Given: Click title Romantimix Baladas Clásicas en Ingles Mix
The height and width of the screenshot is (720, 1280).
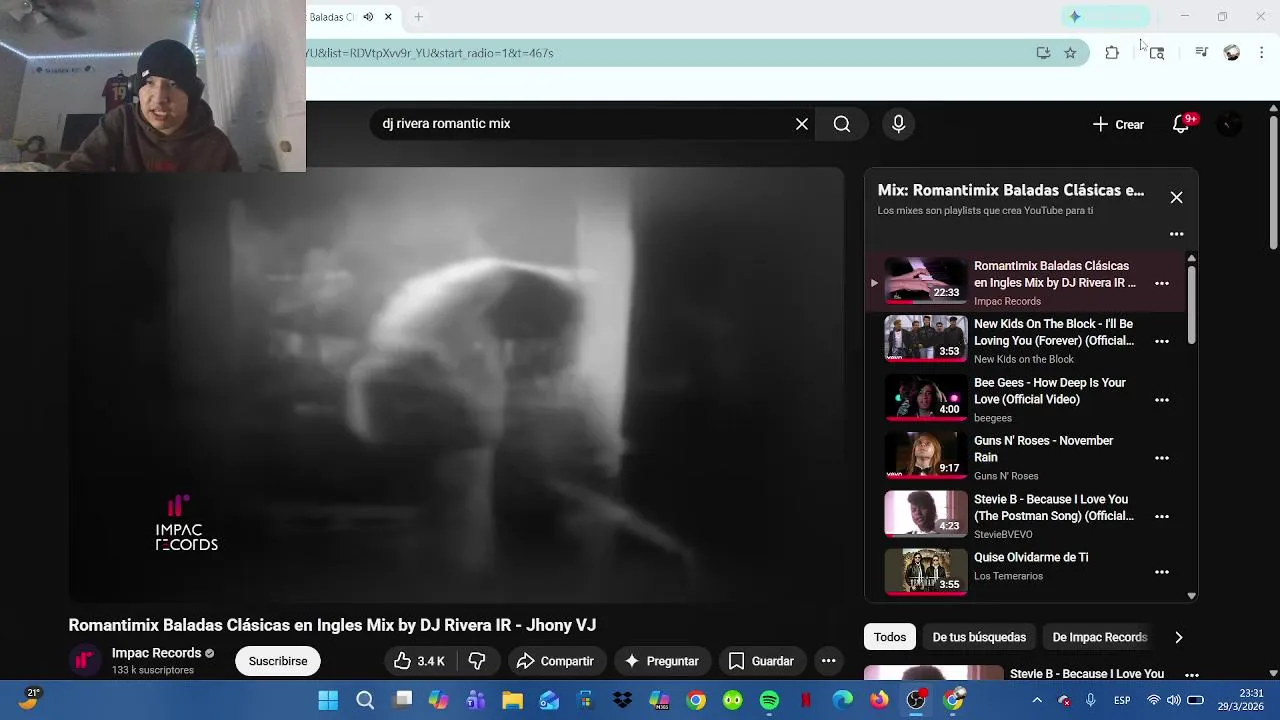Looking at the screenshot, I should pos(332,625).
